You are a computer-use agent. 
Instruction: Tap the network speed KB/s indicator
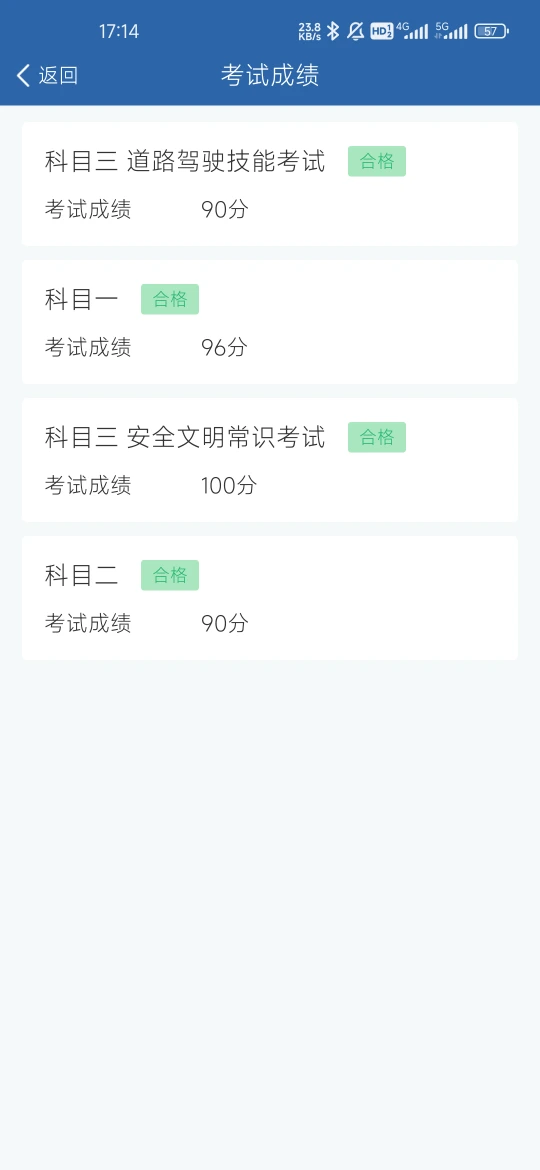pos(310,31)
